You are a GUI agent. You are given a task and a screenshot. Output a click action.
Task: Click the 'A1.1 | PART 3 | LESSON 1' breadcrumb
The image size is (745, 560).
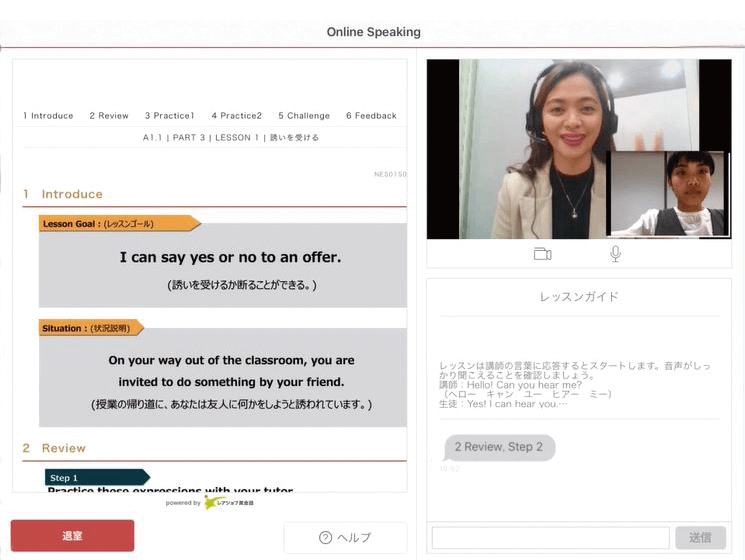click(x=231, y=137)
